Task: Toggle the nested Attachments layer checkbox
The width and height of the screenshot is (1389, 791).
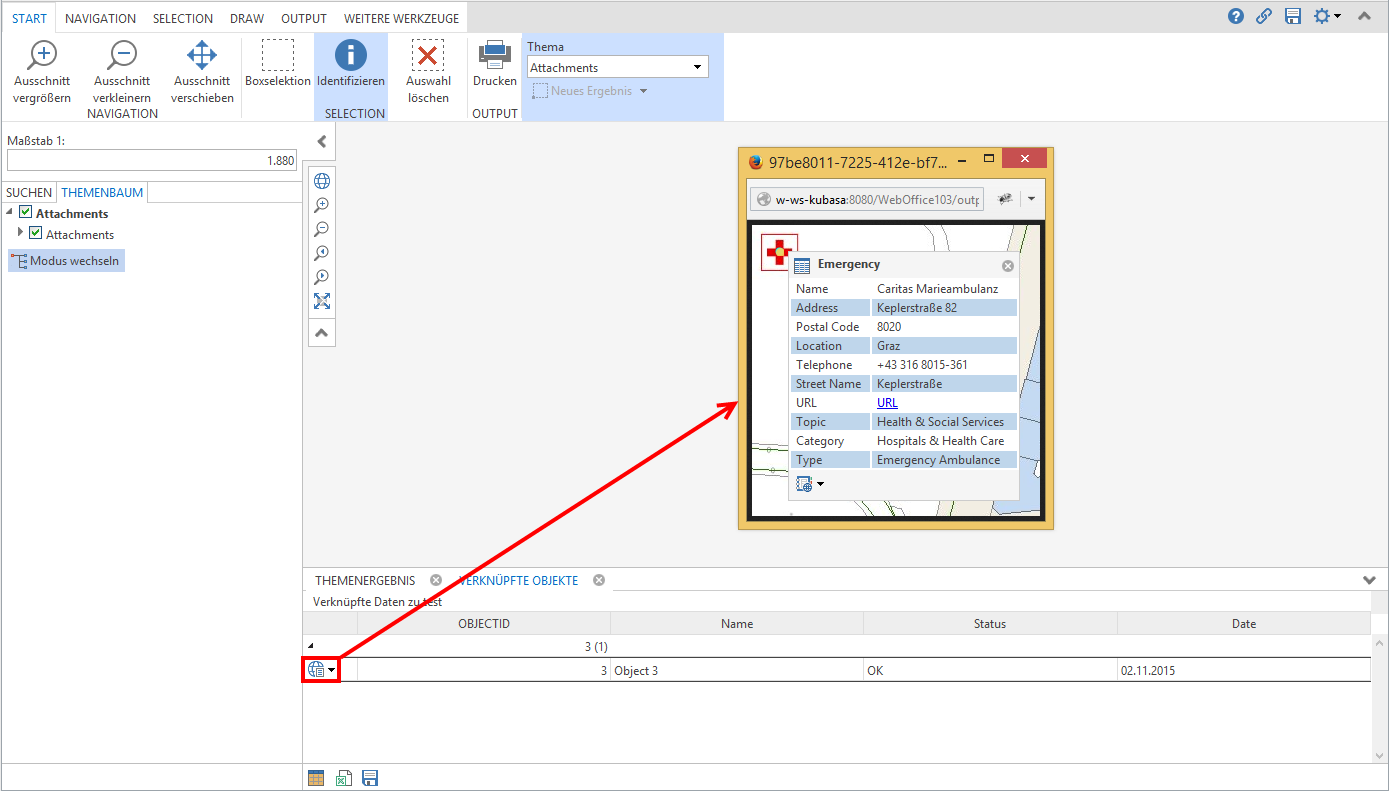Action: [36, 233]
